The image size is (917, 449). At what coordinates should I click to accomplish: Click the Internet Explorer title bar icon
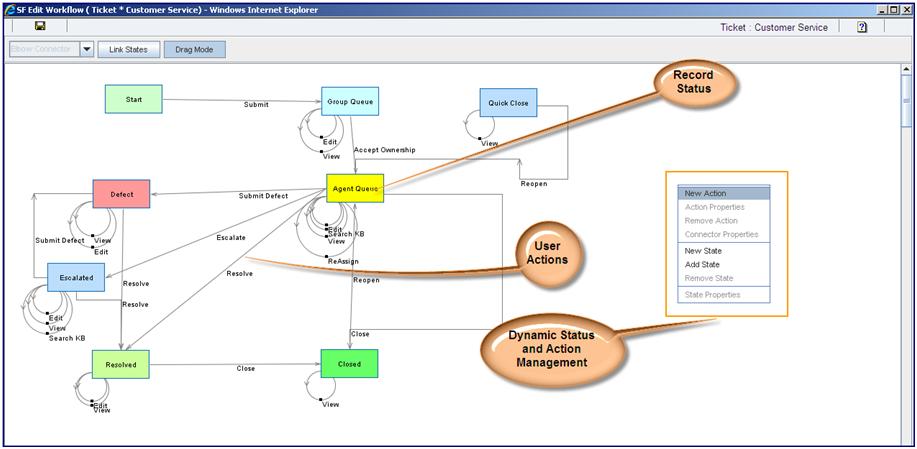10,9
